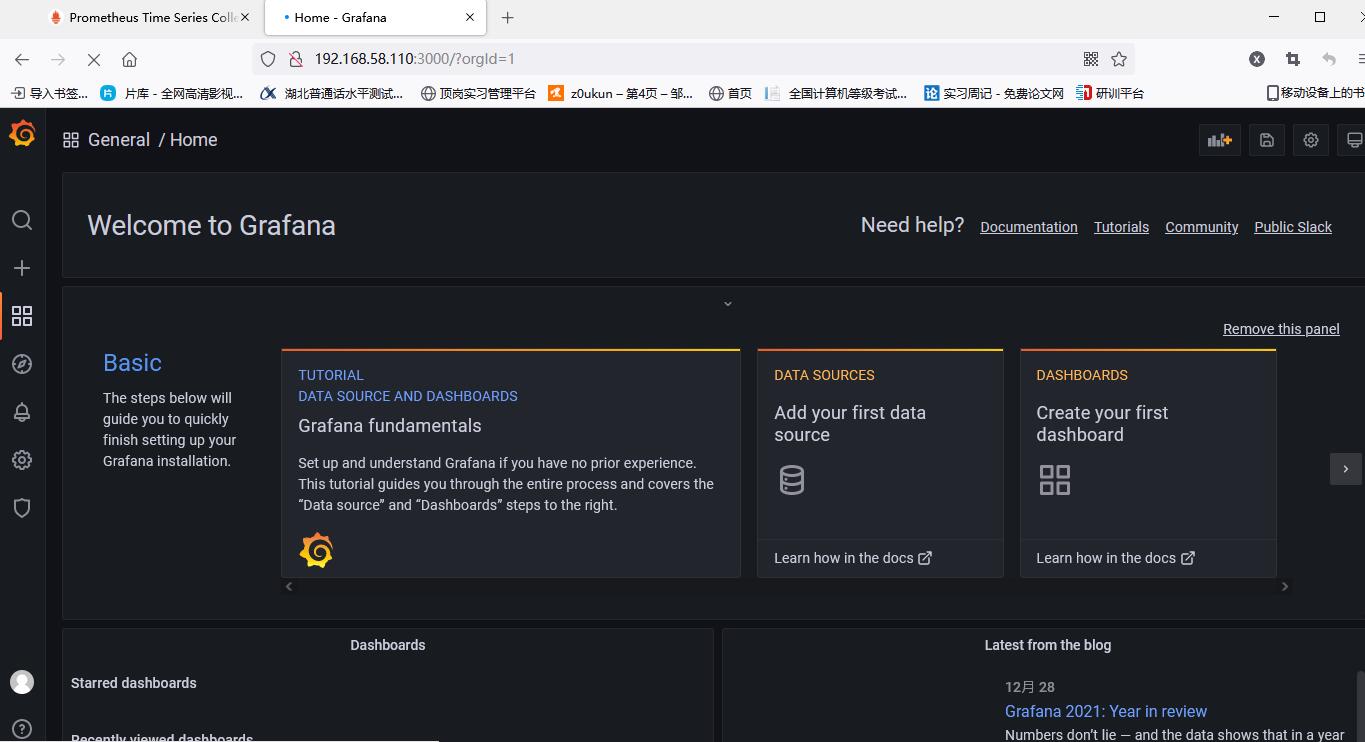Screen dimensions: 1365x742
Task: Open the 研训平台 bookmark
Action: (1110, 93)
